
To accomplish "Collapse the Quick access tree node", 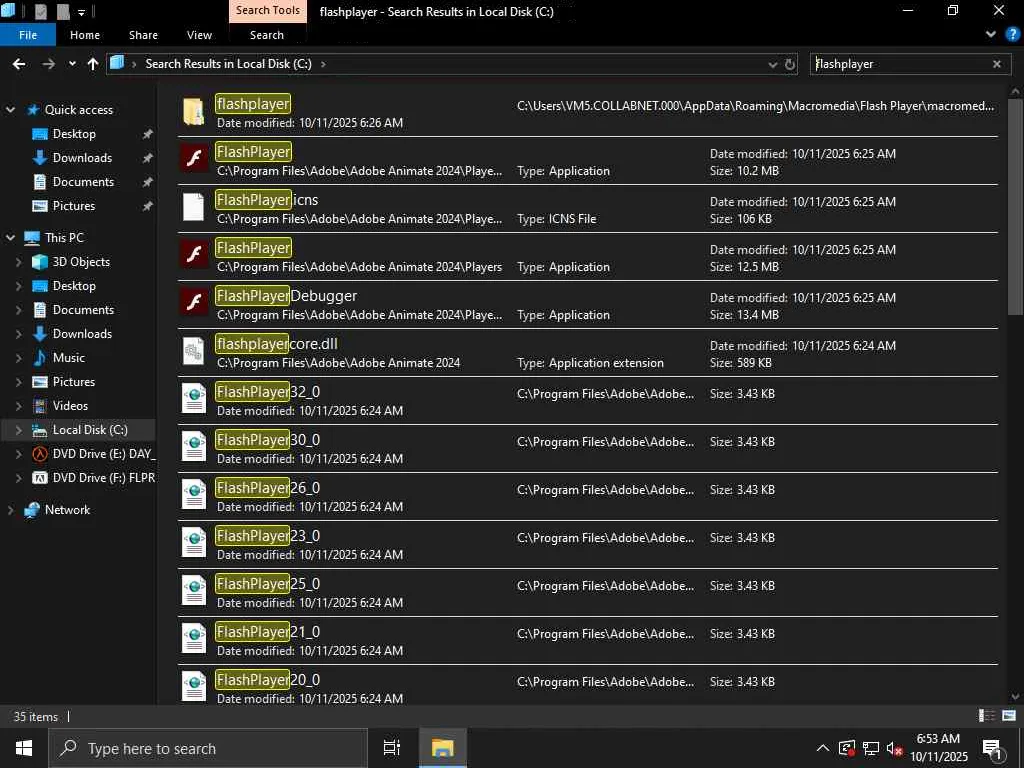I will tap(10, 110).
